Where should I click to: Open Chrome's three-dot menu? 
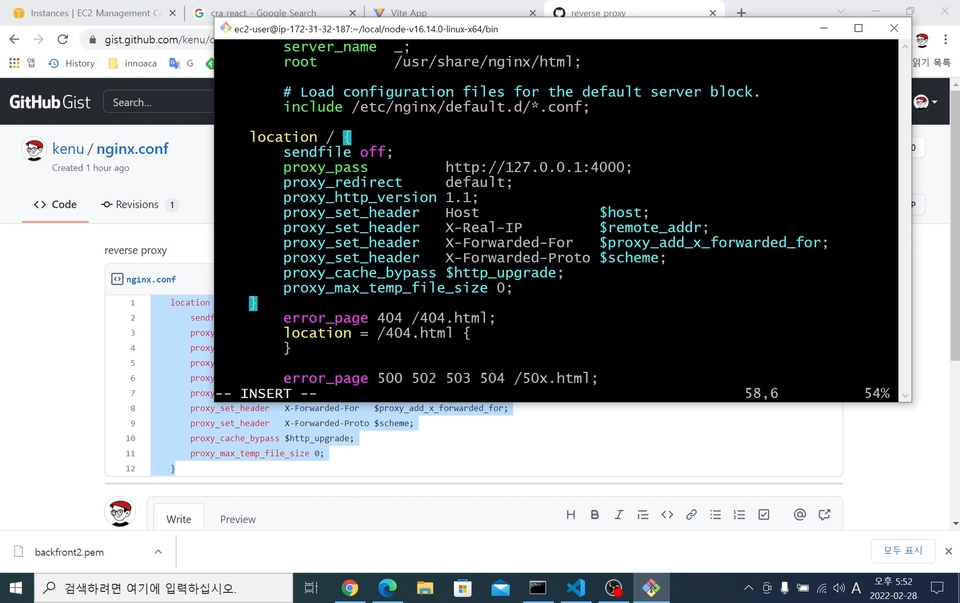pos(945,40)
